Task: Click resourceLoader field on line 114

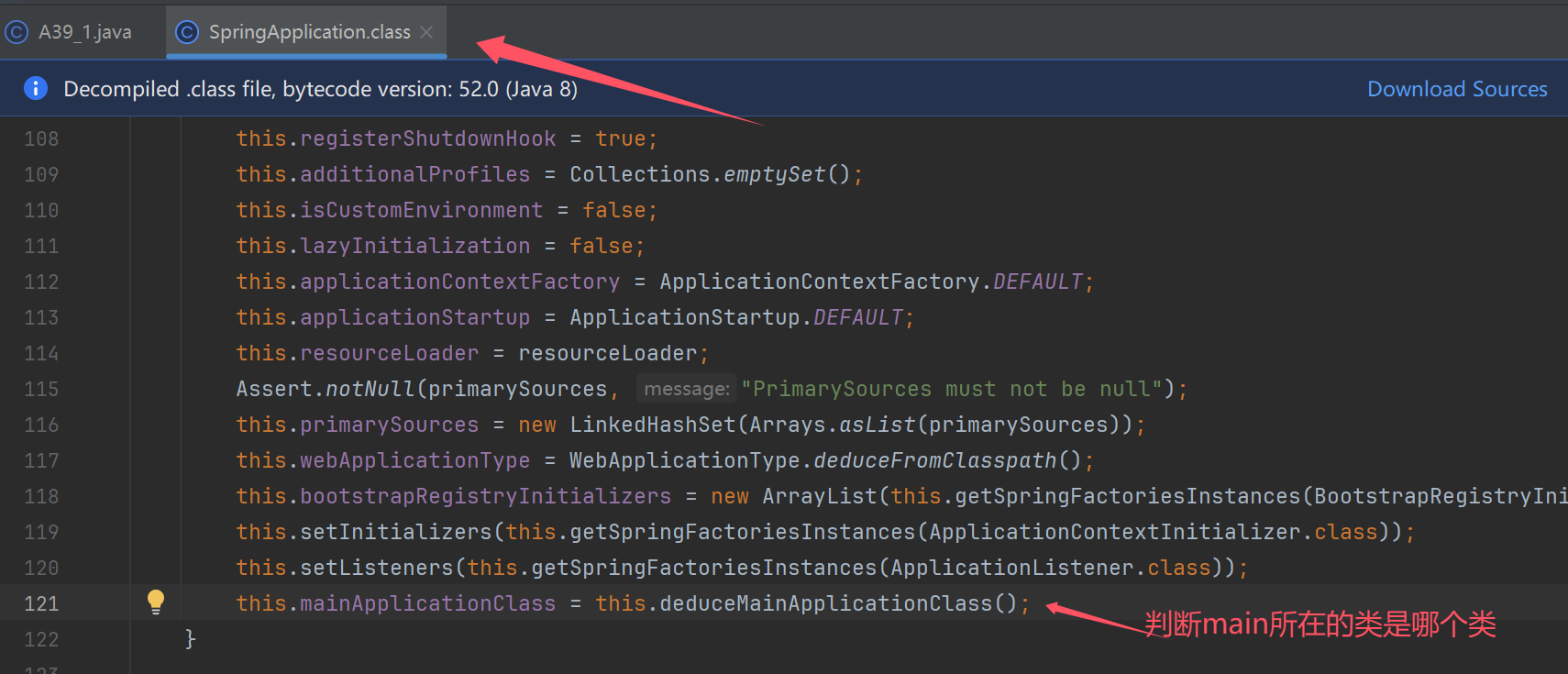Action: 390,353
